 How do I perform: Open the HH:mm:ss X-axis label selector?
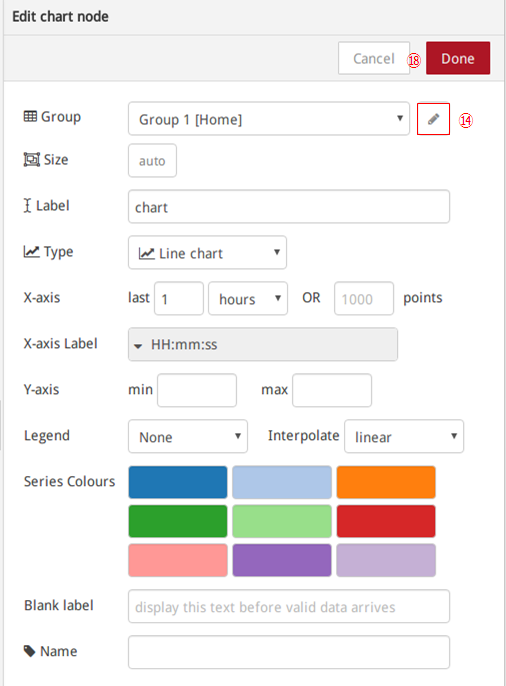tap(263, 344)
